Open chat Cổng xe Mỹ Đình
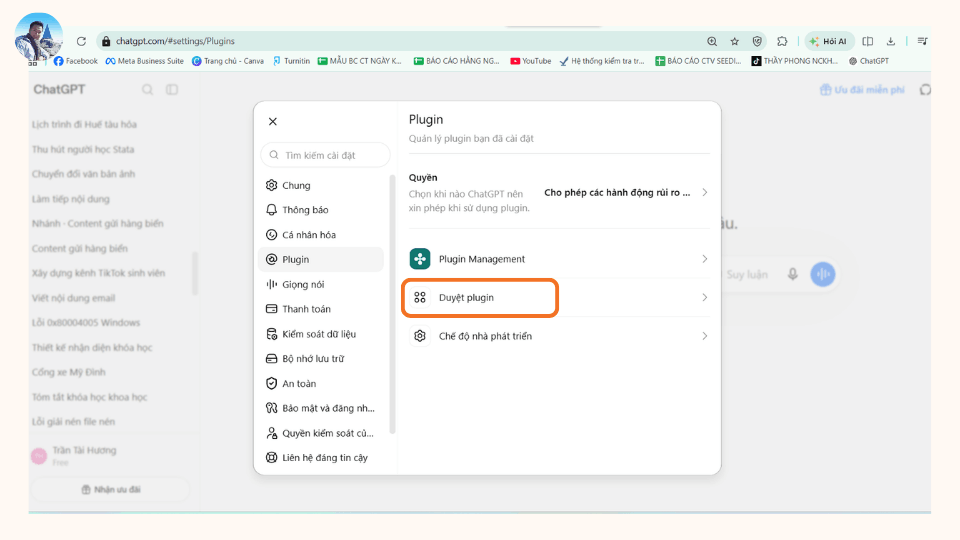The image size is (960, 540). 69,372
